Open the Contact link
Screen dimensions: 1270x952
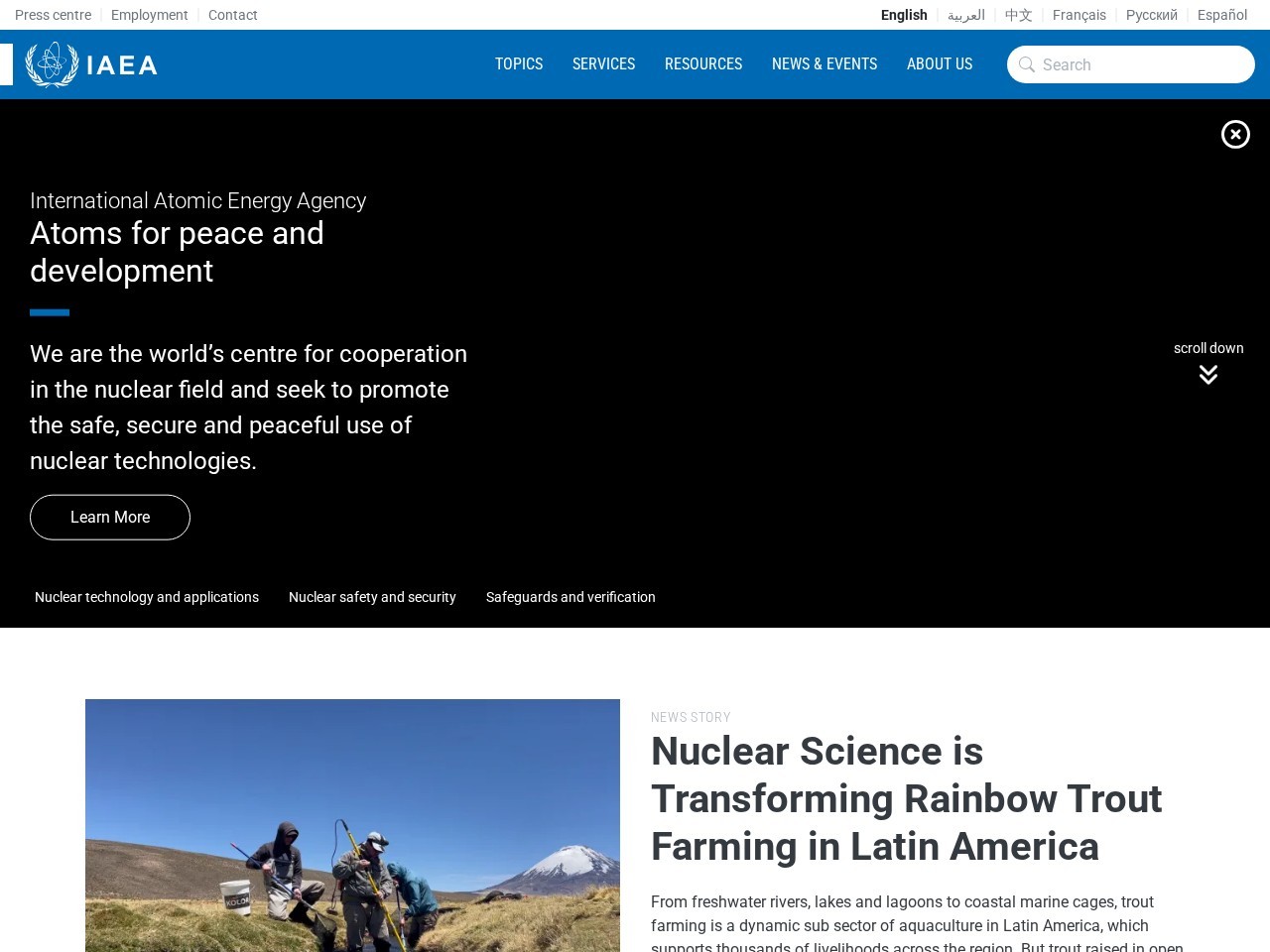(x=233, y=15)
